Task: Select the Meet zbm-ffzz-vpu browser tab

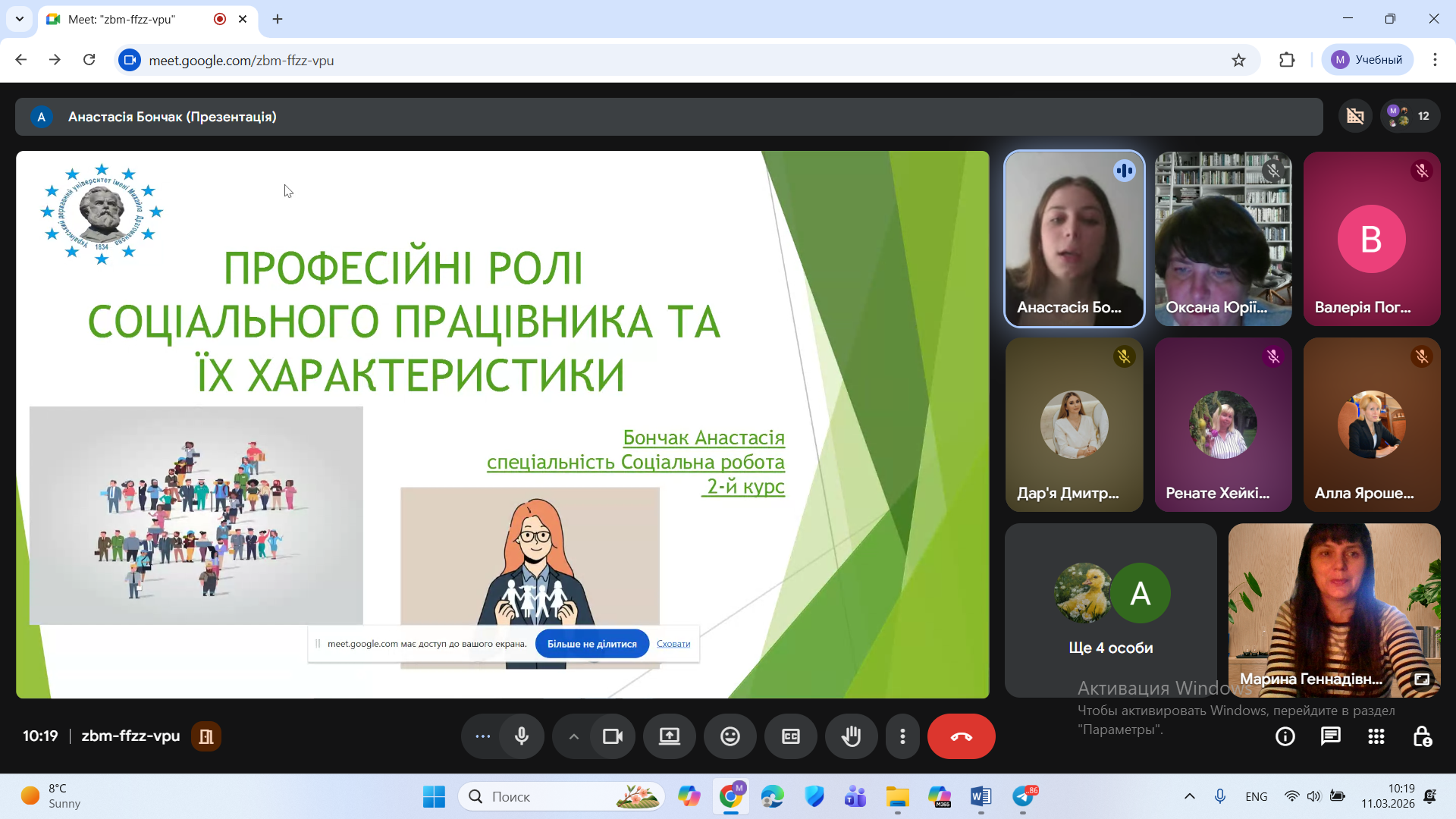Action: (121, 19)
